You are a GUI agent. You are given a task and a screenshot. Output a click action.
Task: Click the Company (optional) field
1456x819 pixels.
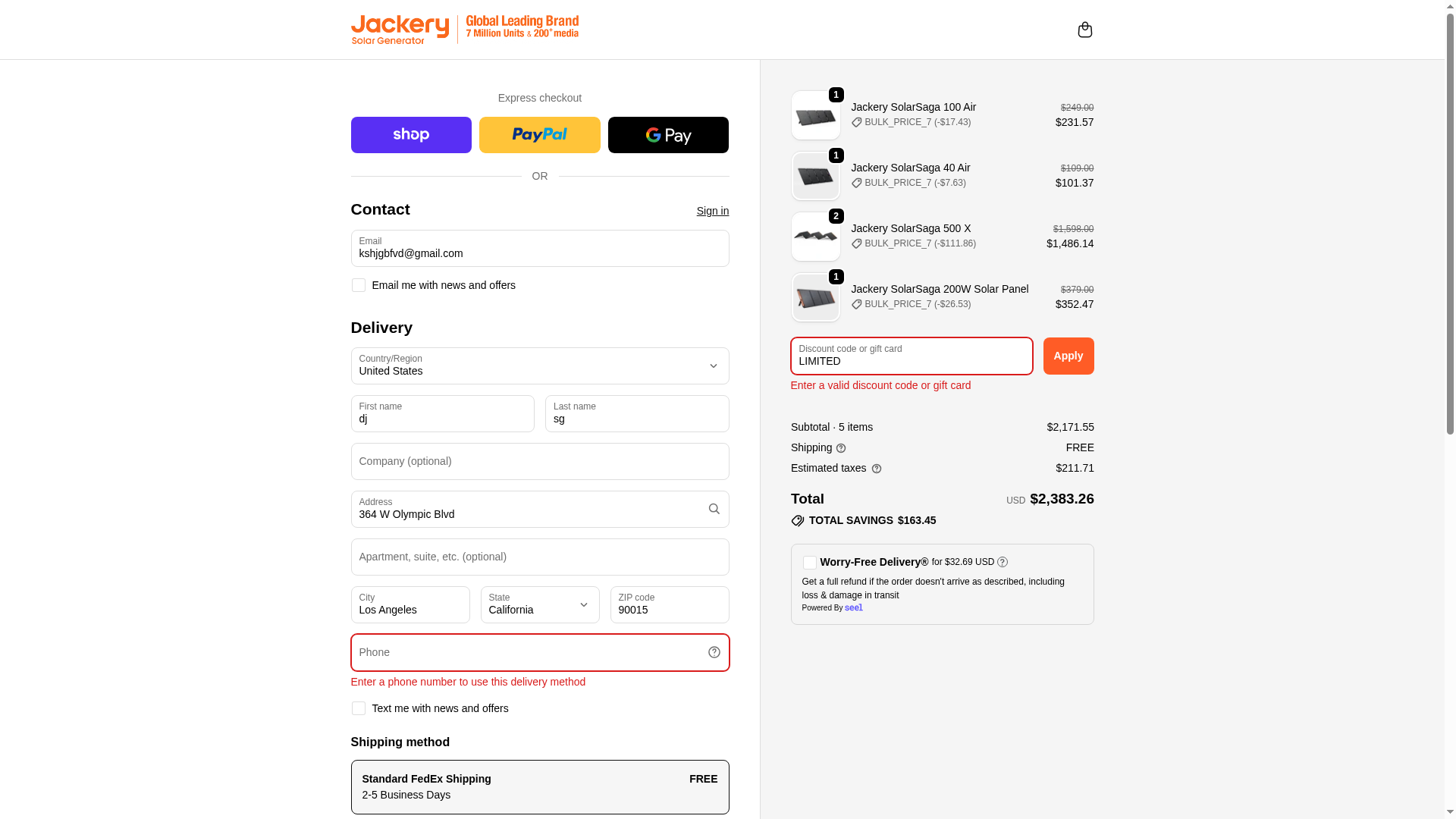coord(540,461)
